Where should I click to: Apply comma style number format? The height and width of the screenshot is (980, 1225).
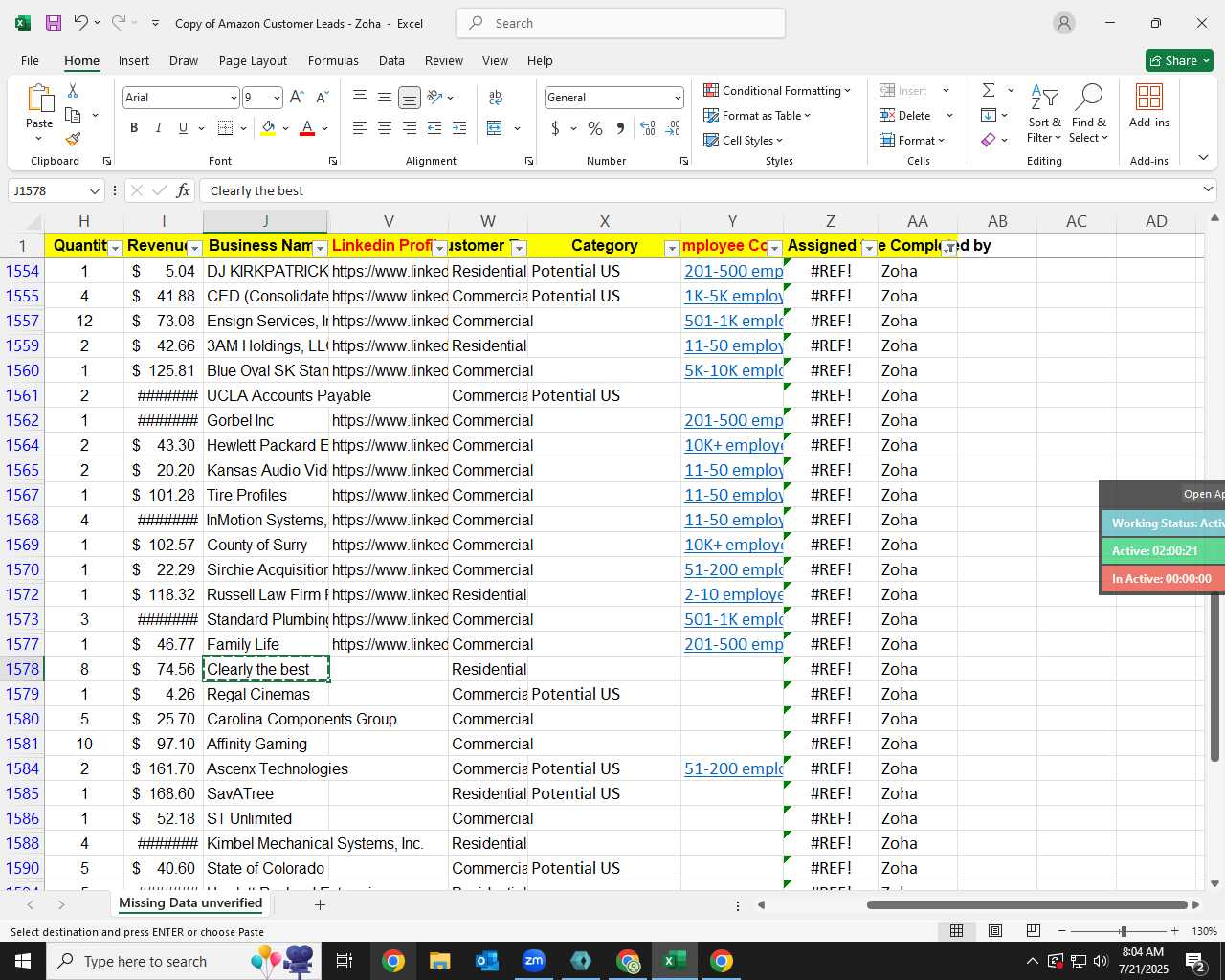pos(620,128)
